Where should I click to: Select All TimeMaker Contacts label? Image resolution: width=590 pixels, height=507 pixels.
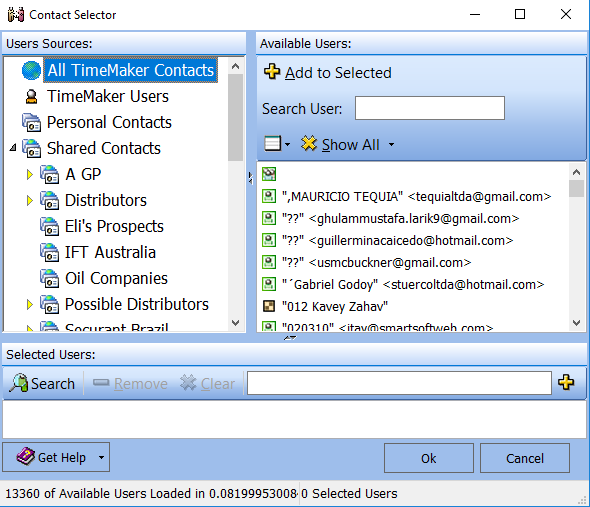click(131, 70)
